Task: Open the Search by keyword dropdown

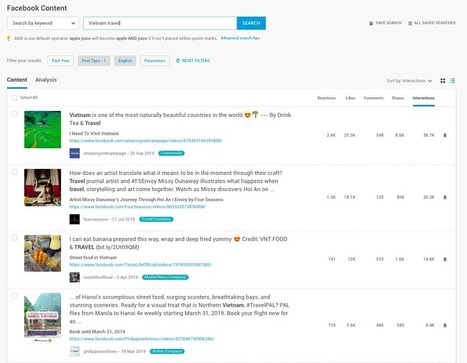Action: click(x=43, y=23)
